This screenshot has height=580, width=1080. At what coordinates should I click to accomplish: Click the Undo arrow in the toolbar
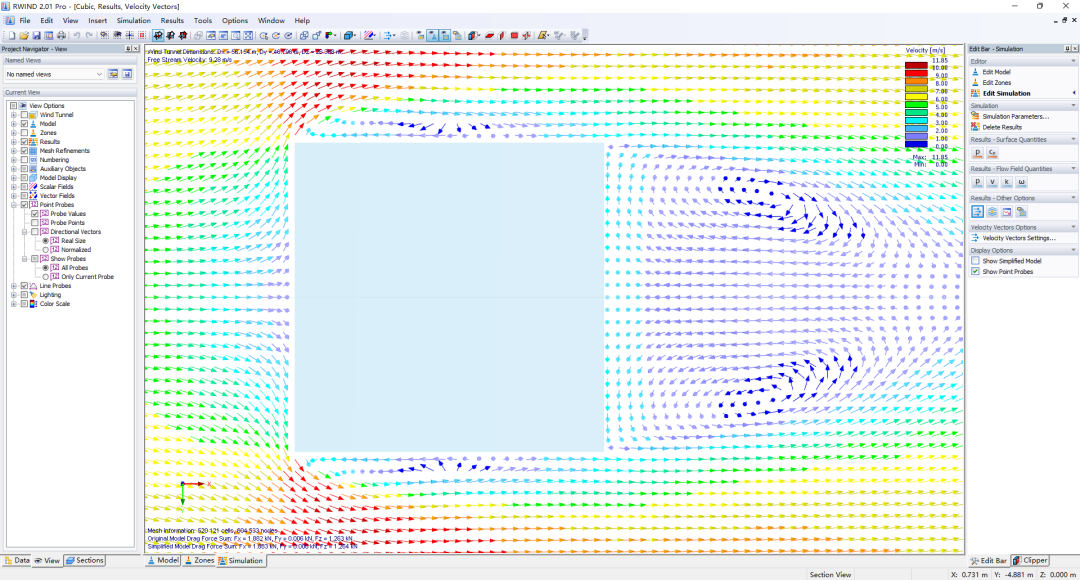pyautogui.click(x=76, y=35)
